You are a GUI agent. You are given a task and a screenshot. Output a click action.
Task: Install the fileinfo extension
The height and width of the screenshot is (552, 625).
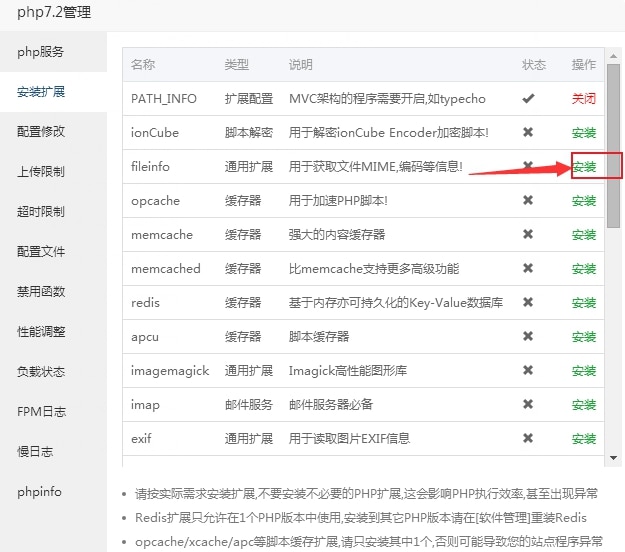point(584,167)
